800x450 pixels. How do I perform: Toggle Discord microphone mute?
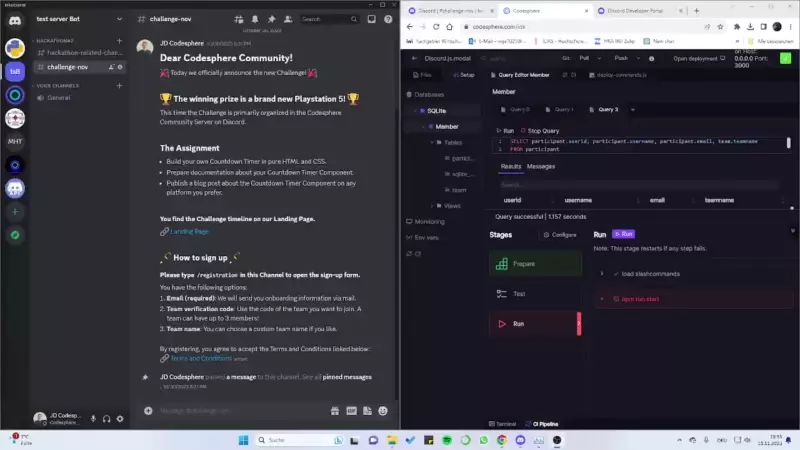click(x=93, y=419)
